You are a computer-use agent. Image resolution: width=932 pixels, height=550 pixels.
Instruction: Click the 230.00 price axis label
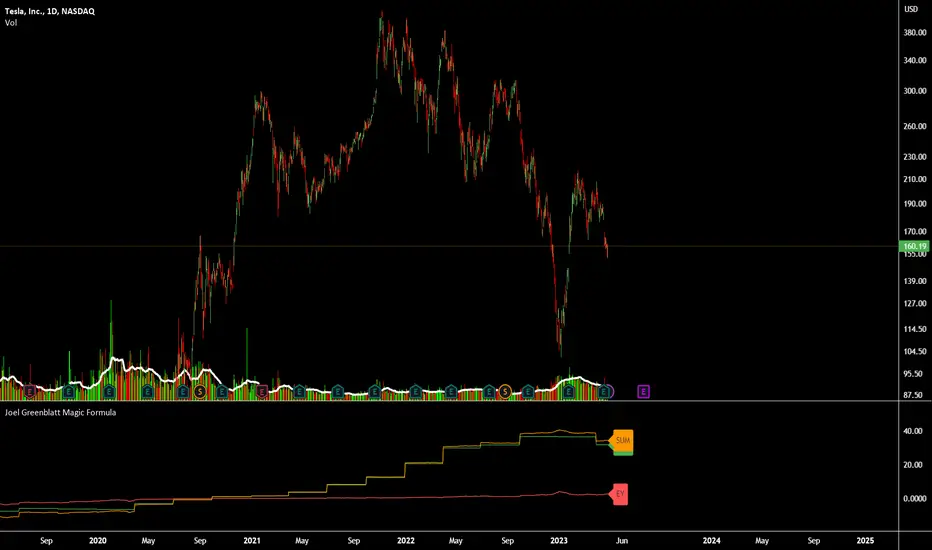[x=915, y=157]
